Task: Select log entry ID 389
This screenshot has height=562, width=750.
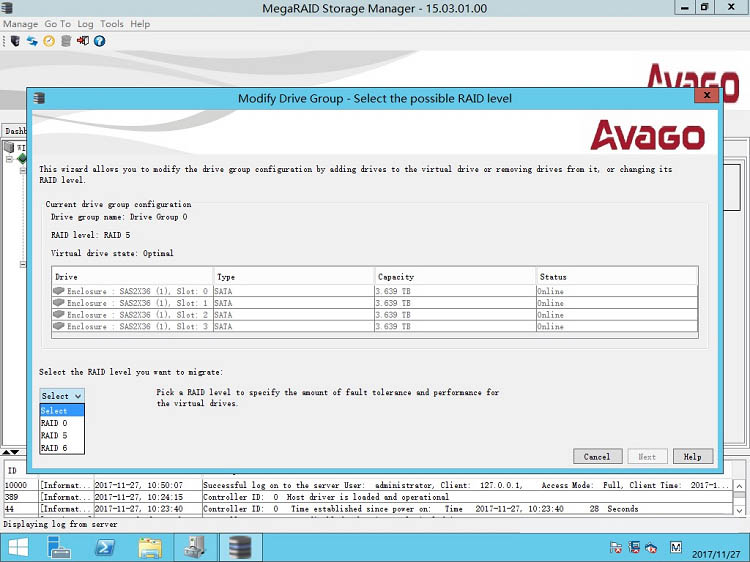Action: [368, 497]
